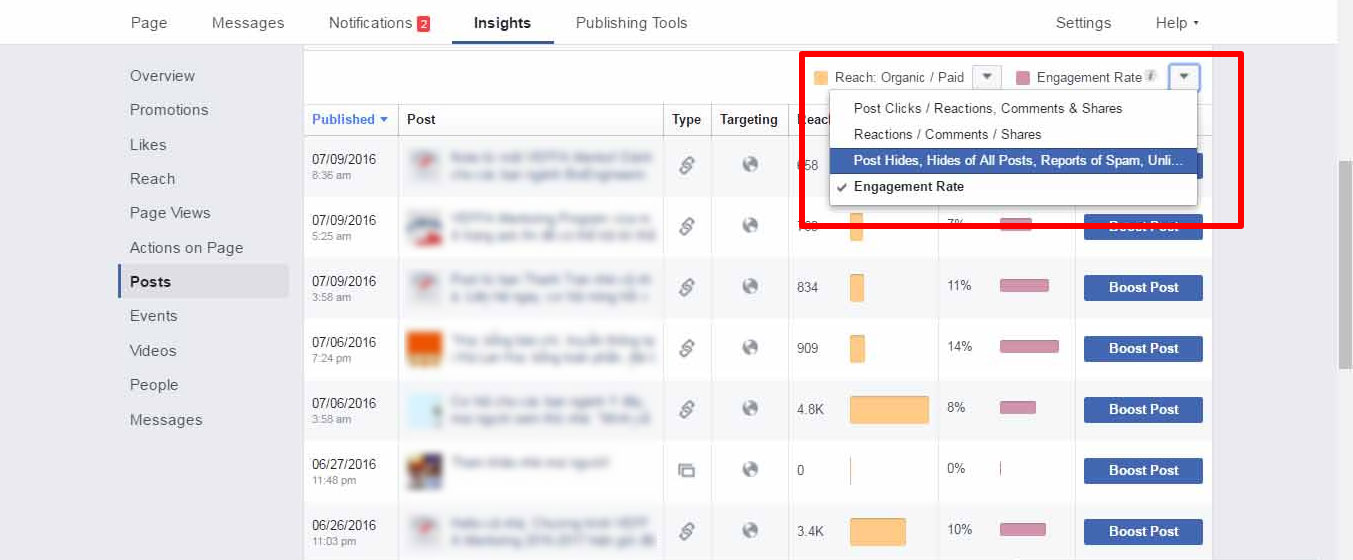Click the globe targeting icon for 06/27/2016 post
The image size is (1353, 560).
tap(749, 470)
